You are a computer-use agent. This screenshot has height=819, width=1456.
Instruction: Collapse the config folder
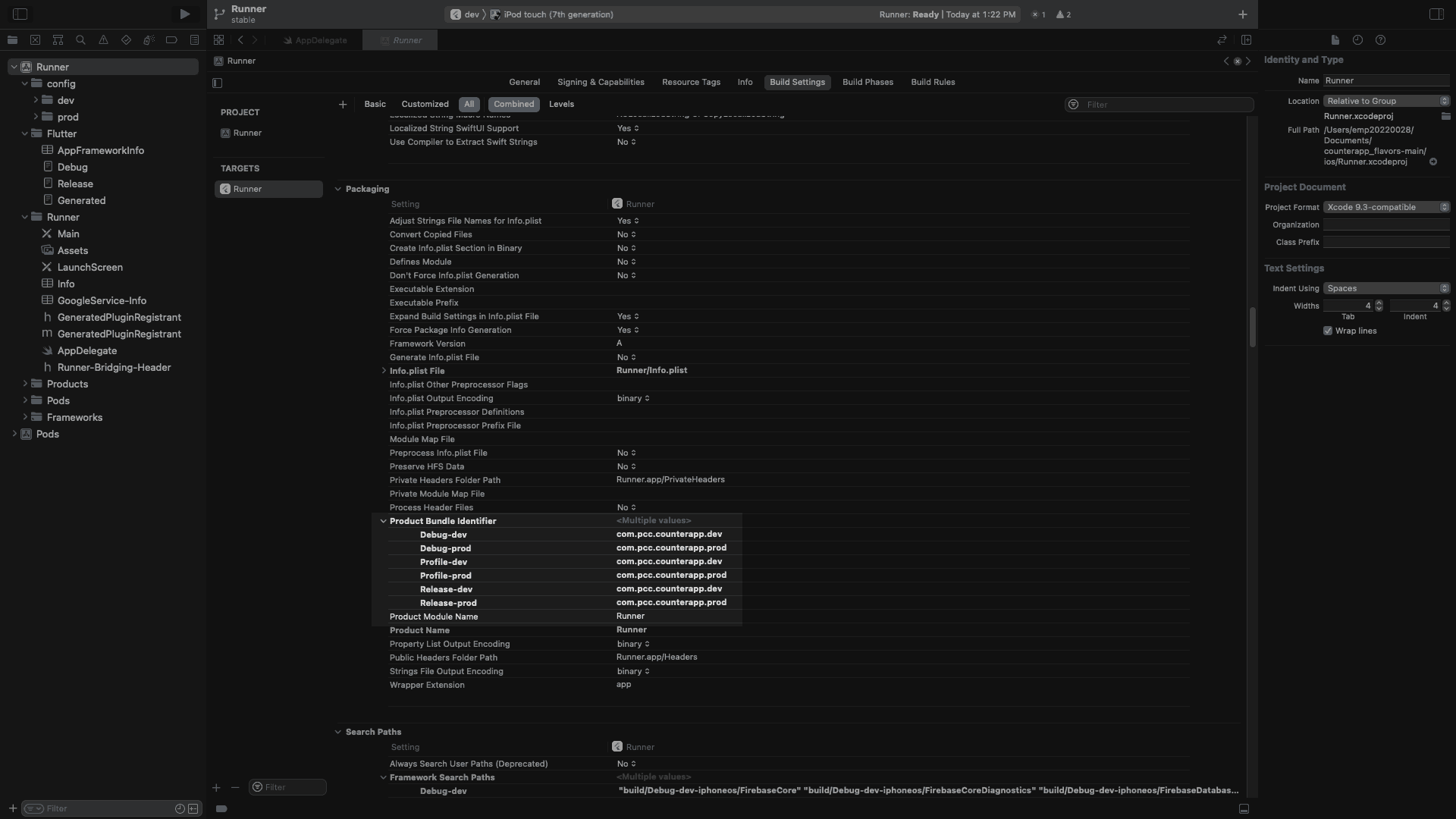[x=25, y=83]
